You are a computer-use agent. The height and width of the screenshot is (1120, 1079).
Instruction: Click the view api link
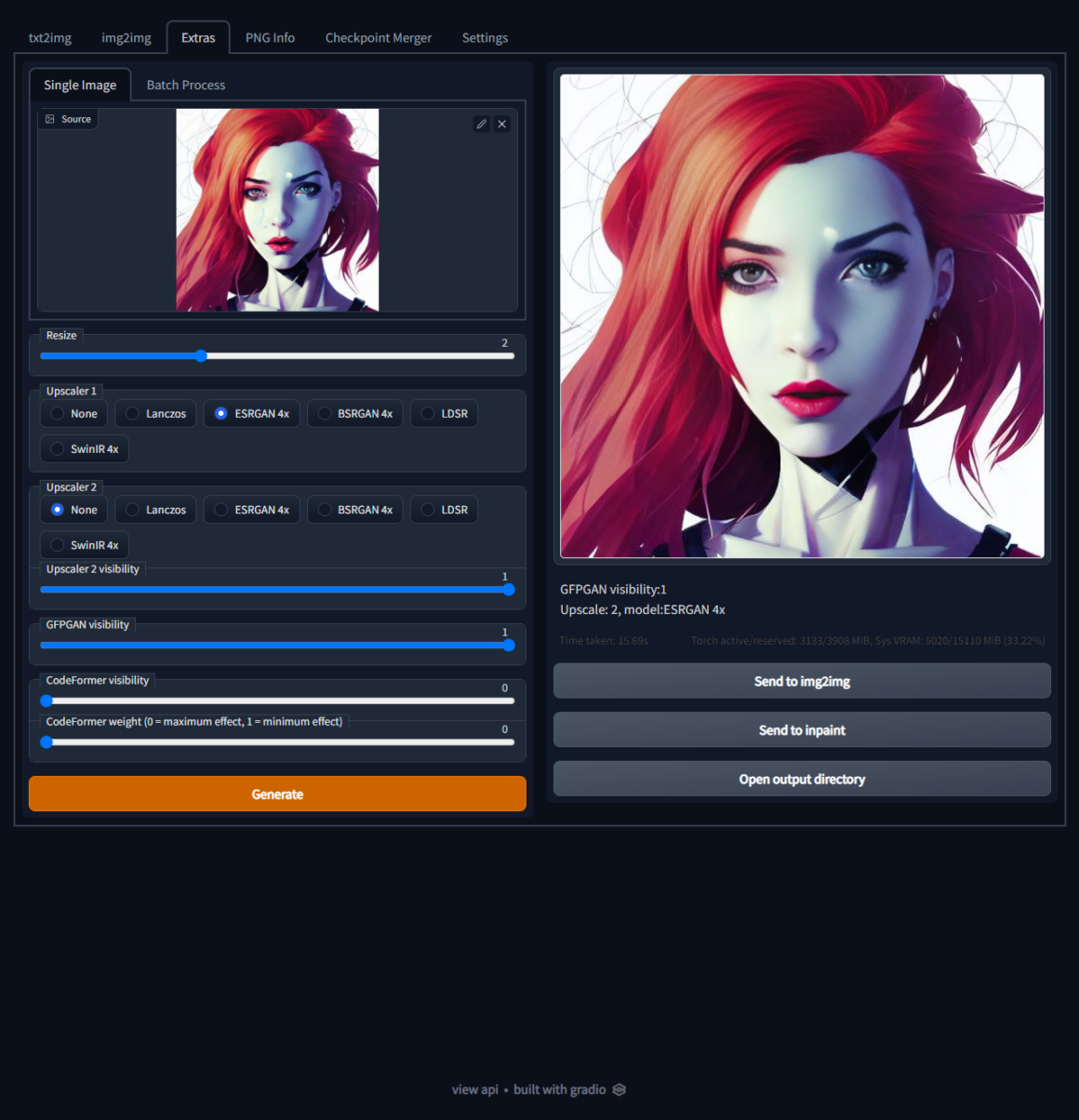coord(475,1089)
